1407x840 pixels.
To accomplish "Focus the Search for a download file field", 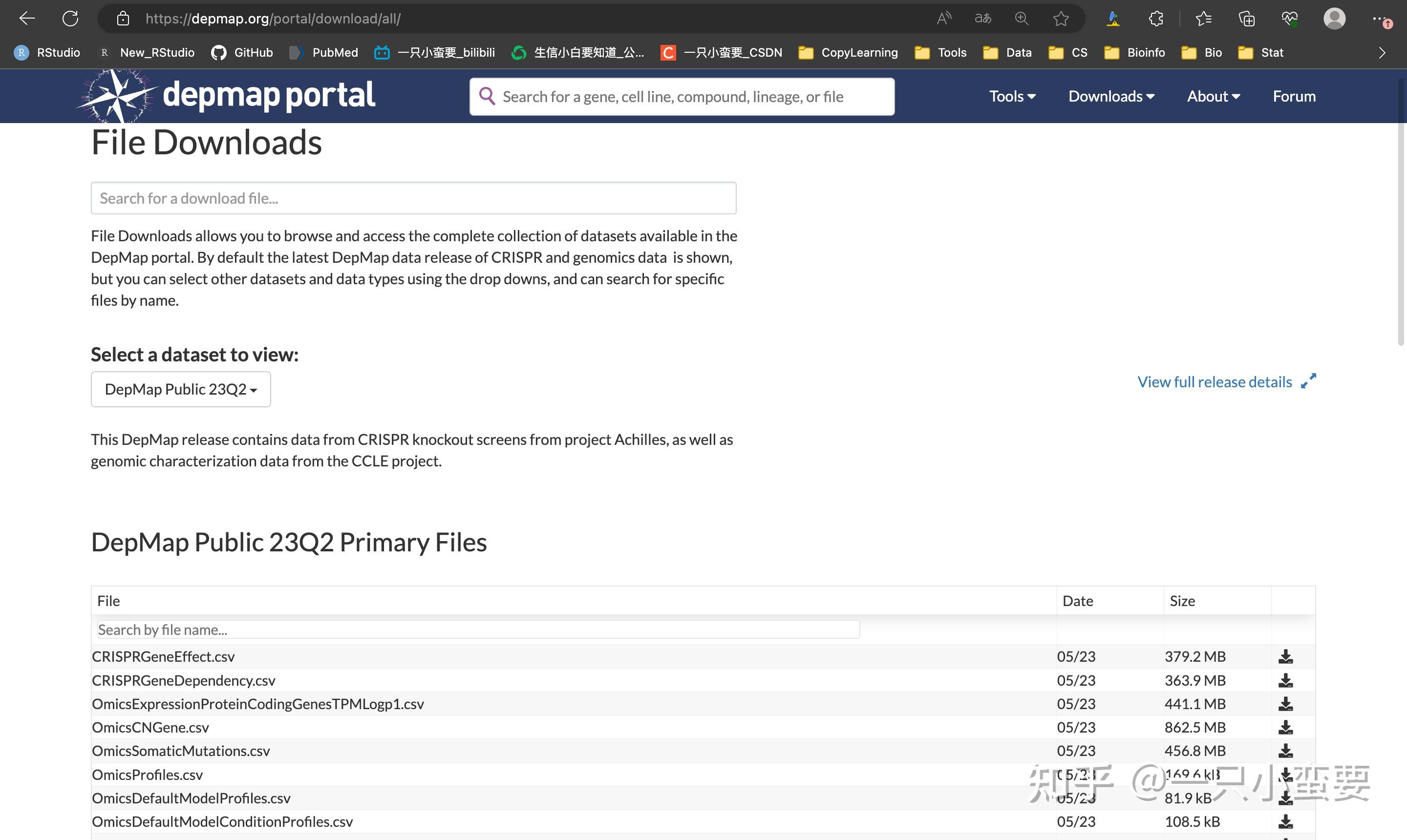I will click(413, 198).
